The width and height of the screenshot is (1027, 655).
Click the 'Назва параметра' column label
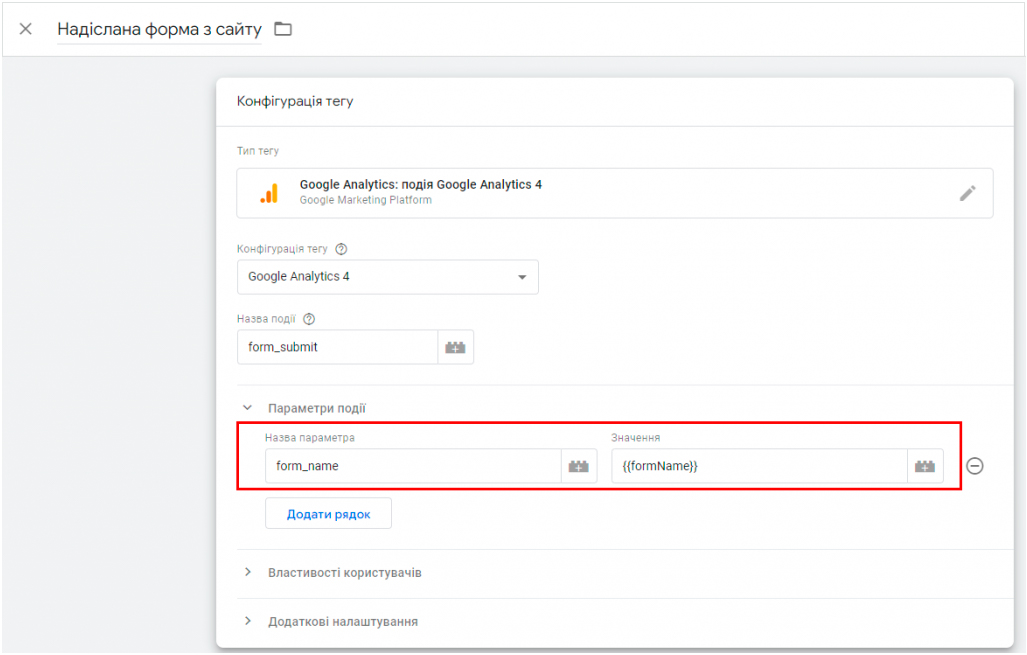point(310,438)
